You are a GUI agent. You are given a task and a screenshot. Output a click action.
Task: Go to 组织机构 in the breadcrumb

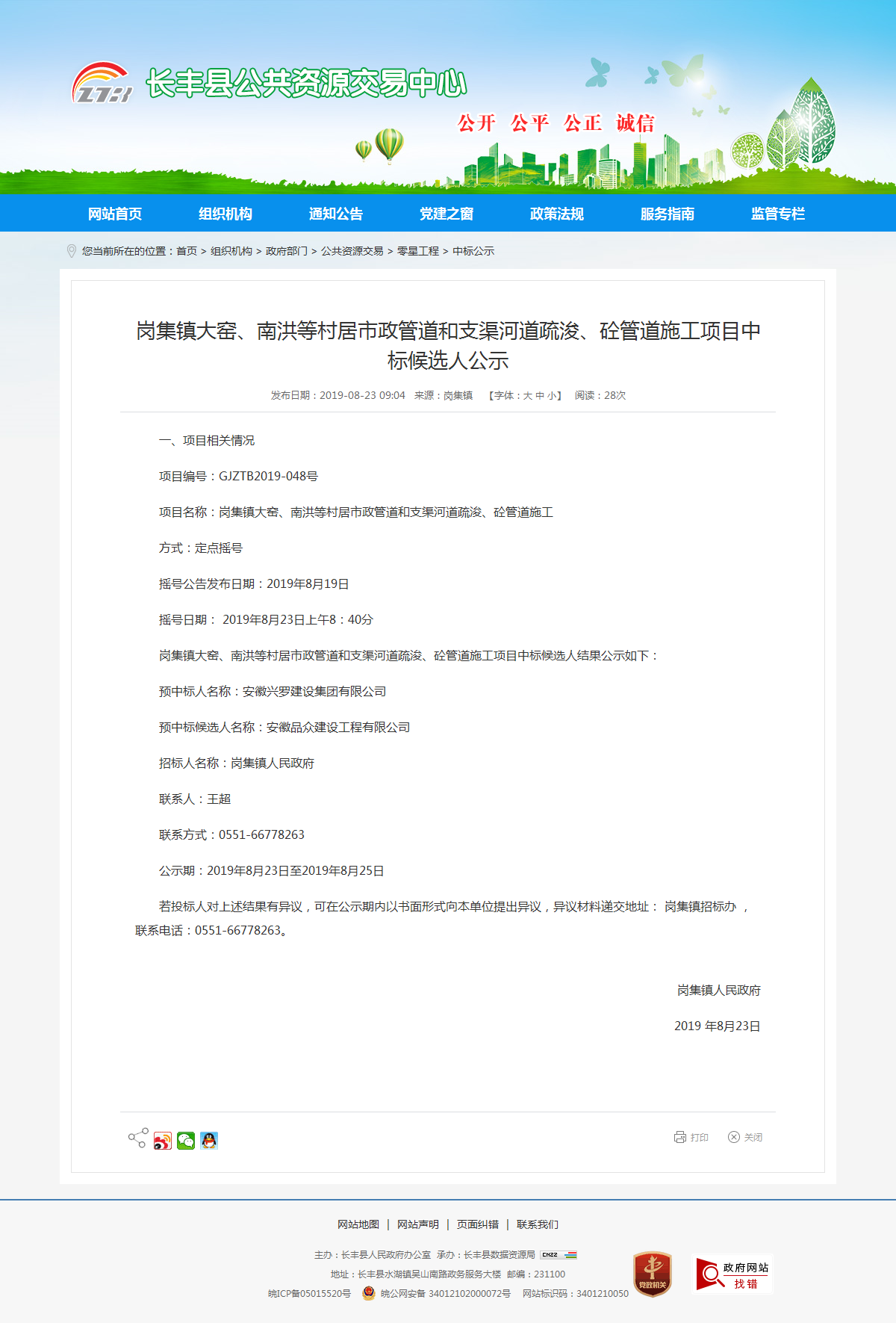click(x=231, y=251)
